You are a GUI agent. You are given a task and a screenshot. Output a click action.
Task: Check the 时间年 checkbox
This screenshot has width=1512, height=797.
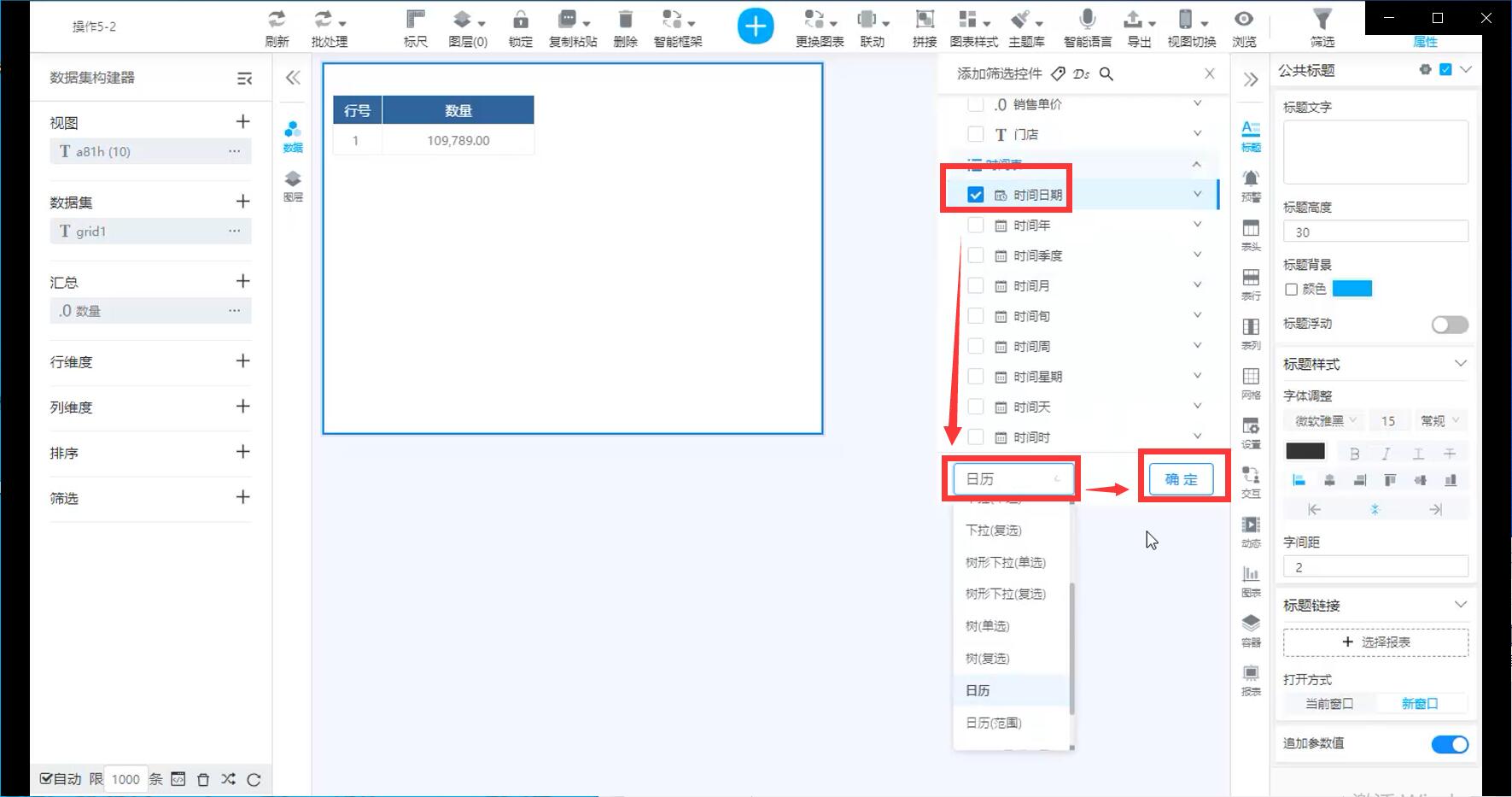tap(976, 226)
